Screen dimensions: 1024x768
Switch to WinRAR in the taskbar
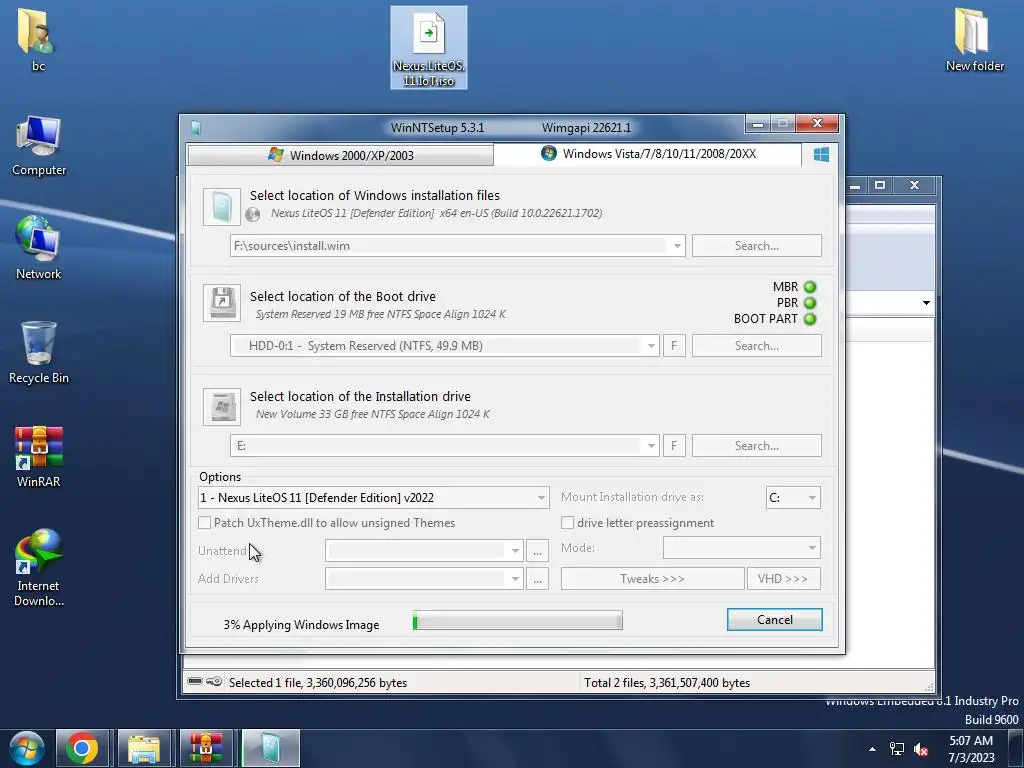(x=206, y=748)
